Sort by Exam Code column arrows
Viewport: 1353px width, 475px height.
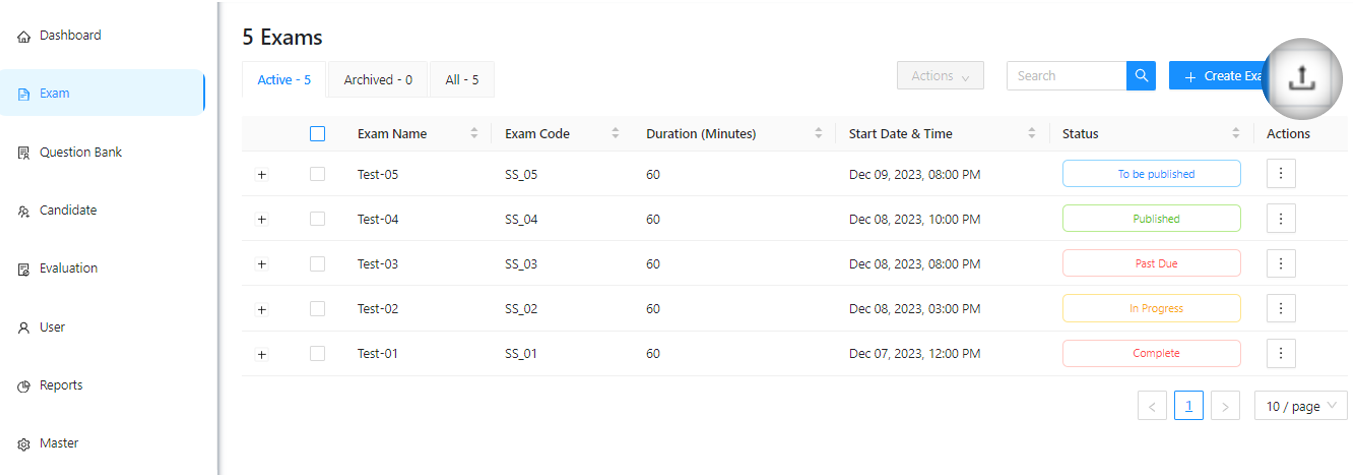click(615, 134)
